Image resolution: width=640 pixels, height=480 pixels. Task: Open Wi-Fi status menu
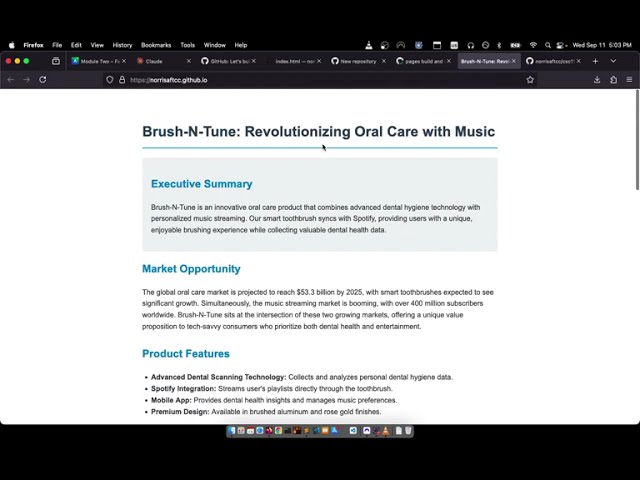[x=533, y=45]
